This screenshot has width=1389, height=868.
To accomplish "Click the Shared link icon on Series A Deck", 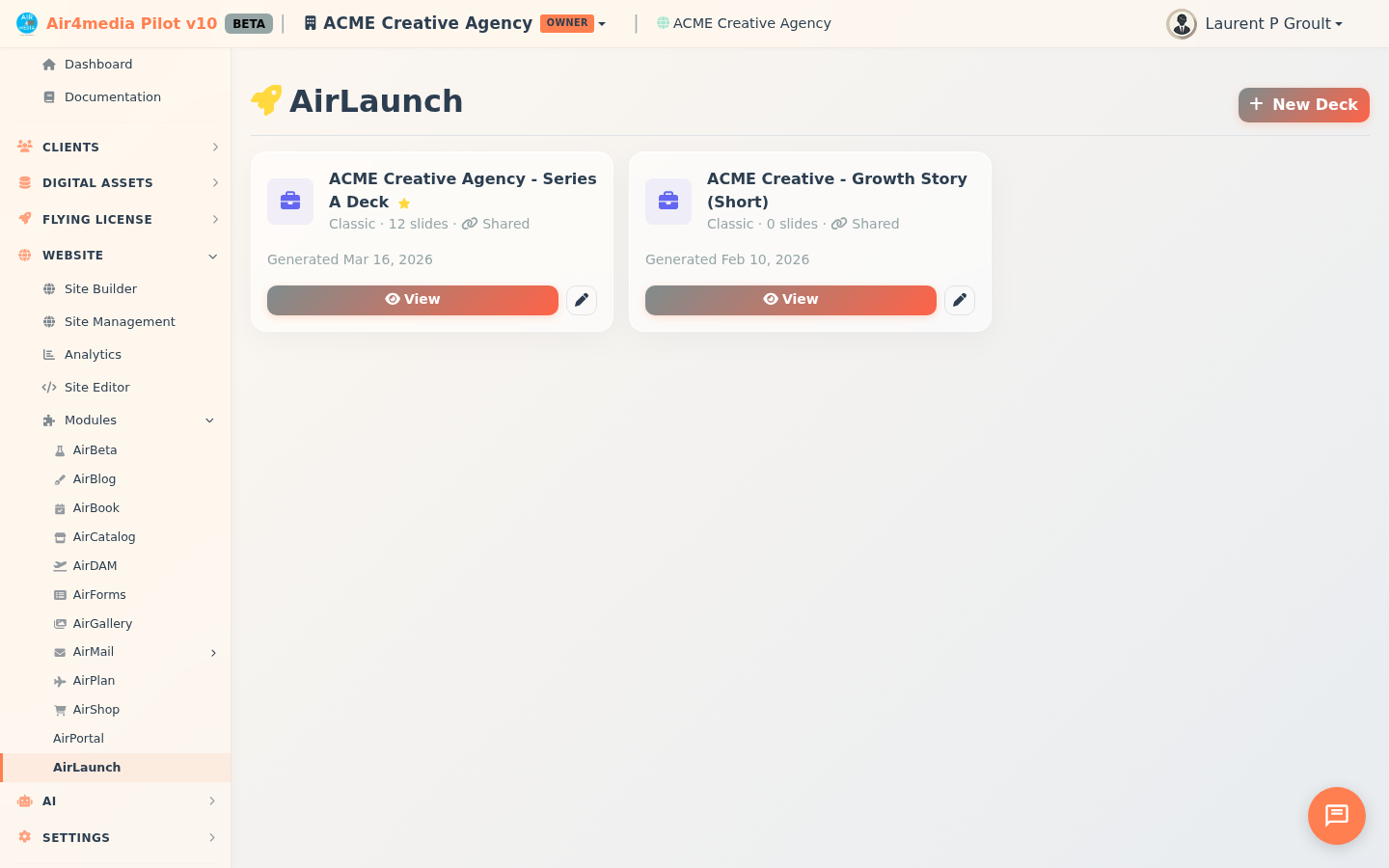I will pyautogui.click(x=472, y=223).
